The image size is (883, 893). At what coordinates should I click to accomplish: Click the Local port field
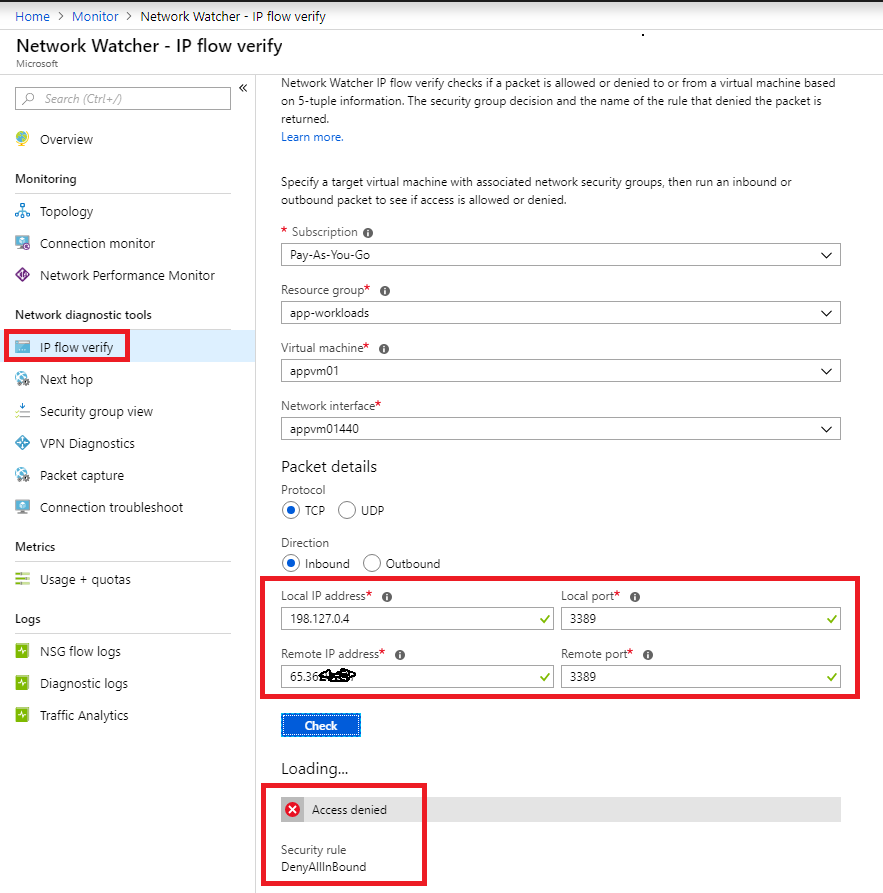click(701, 618)
